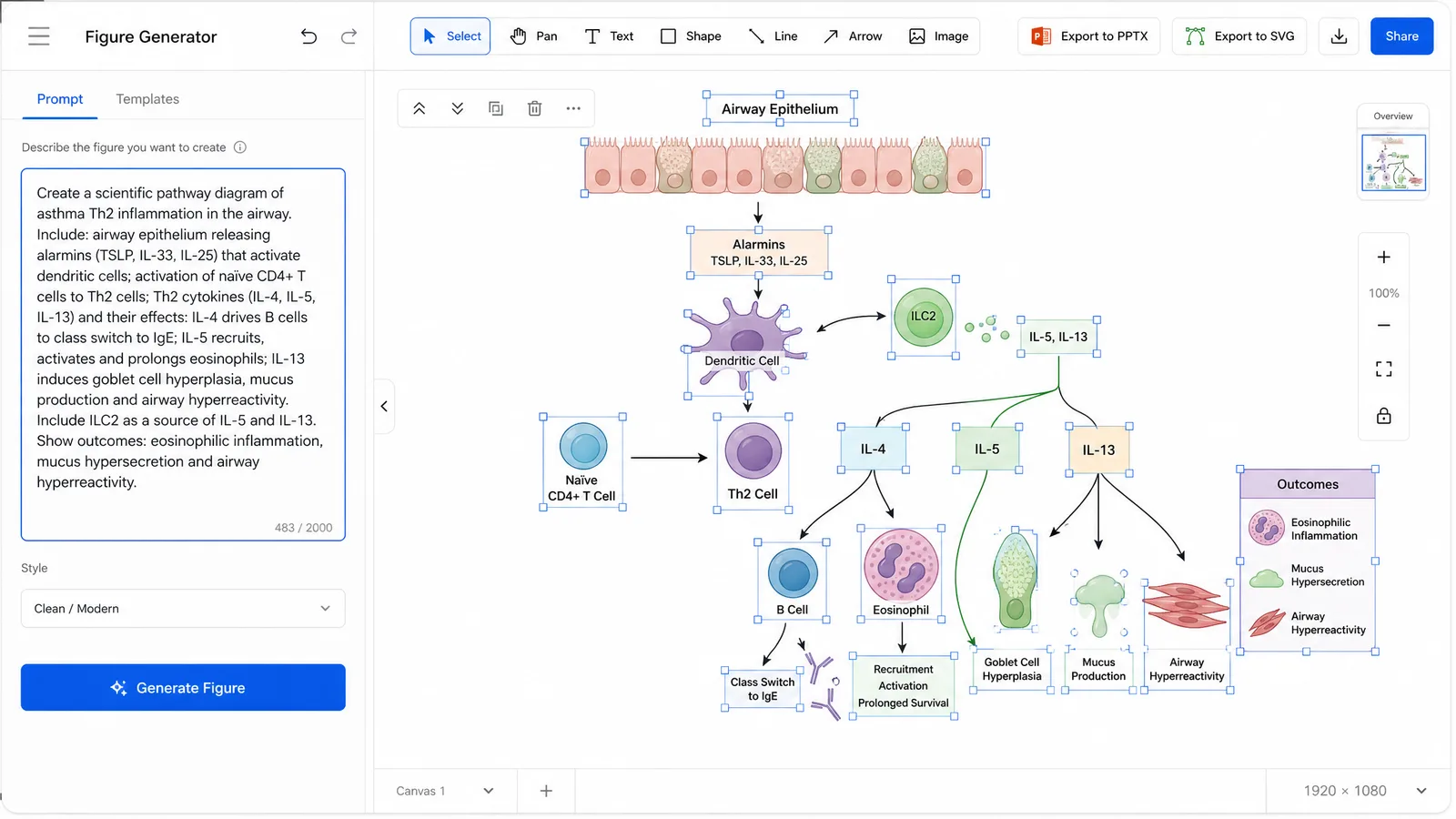The height and width of the screenshot is (819, 1456).
Task: Switch to the Templates tab
Action: coord(147,99)
